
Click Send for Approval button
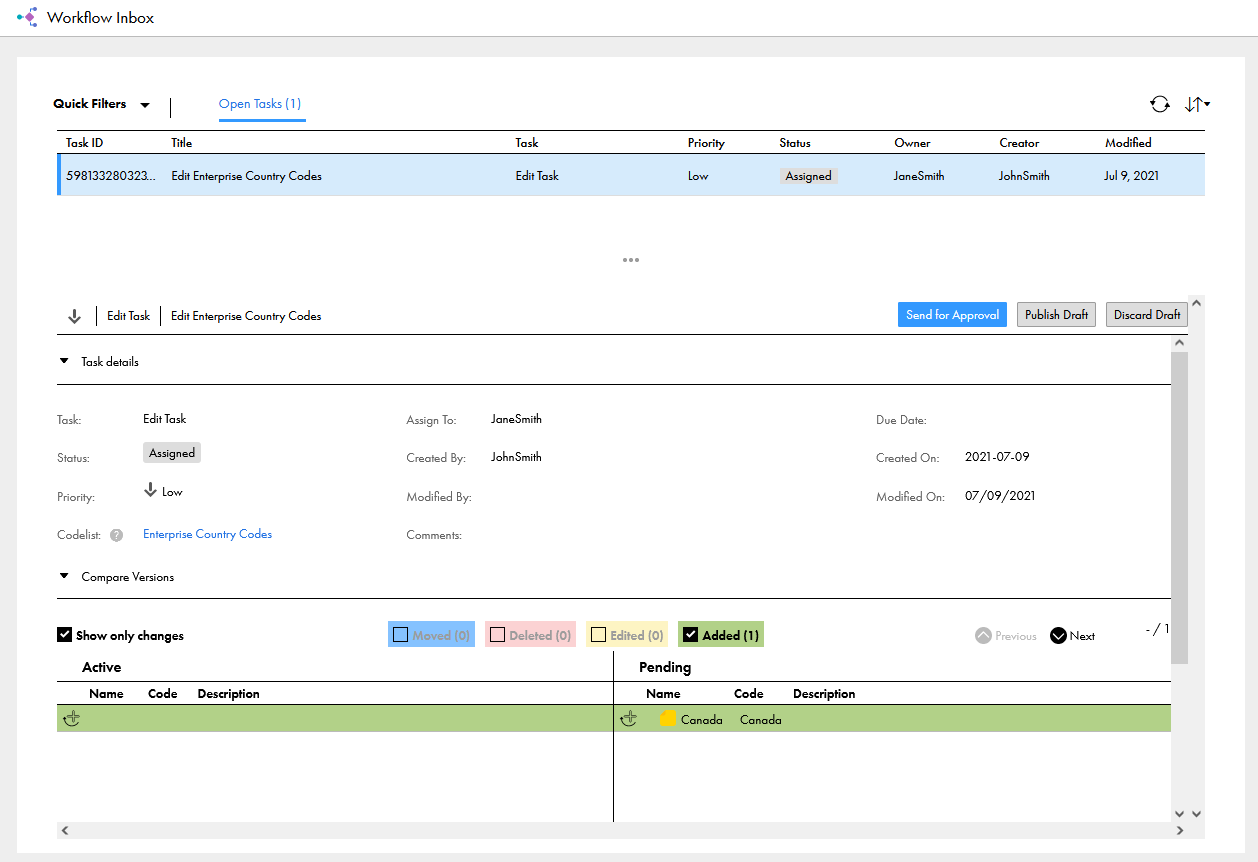[x=952, y=315]
